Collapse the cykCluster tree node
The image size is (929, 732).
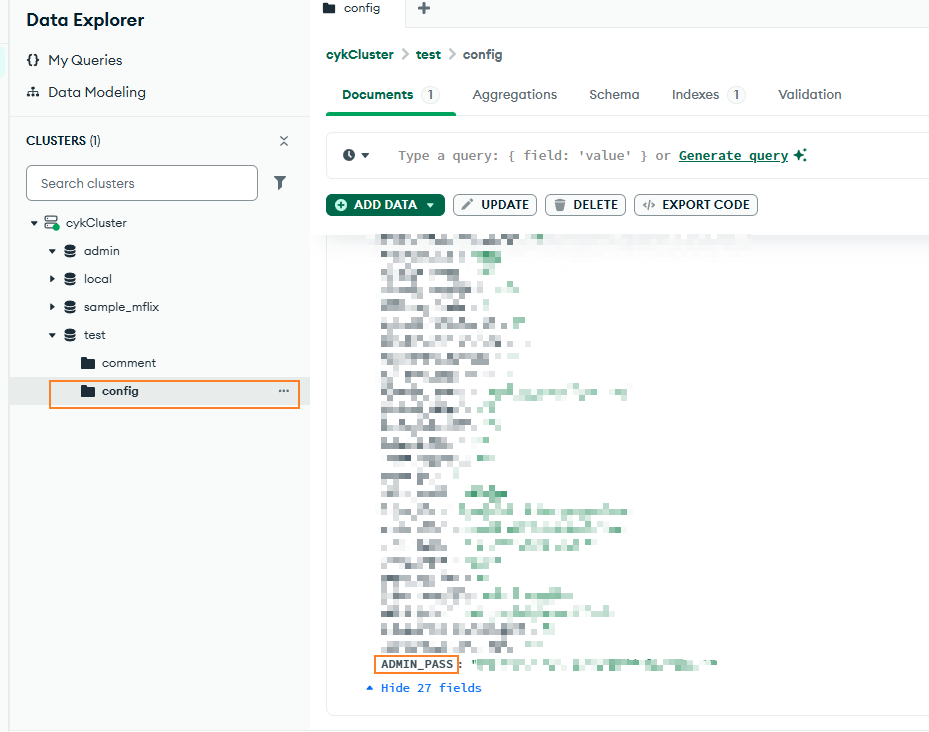34,223
